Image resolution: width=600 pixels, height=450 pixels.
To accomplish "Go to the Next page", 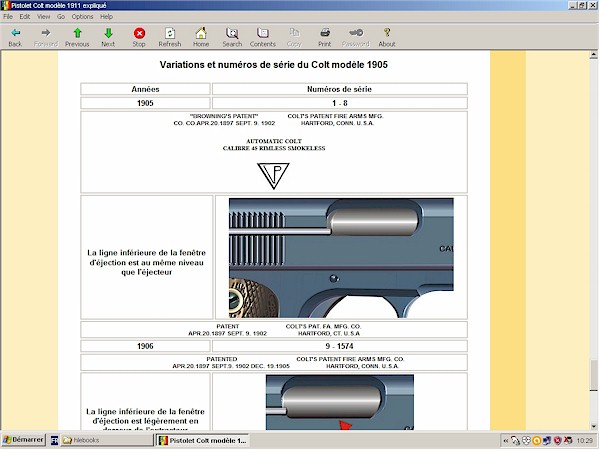I will [x=108, y=37].
